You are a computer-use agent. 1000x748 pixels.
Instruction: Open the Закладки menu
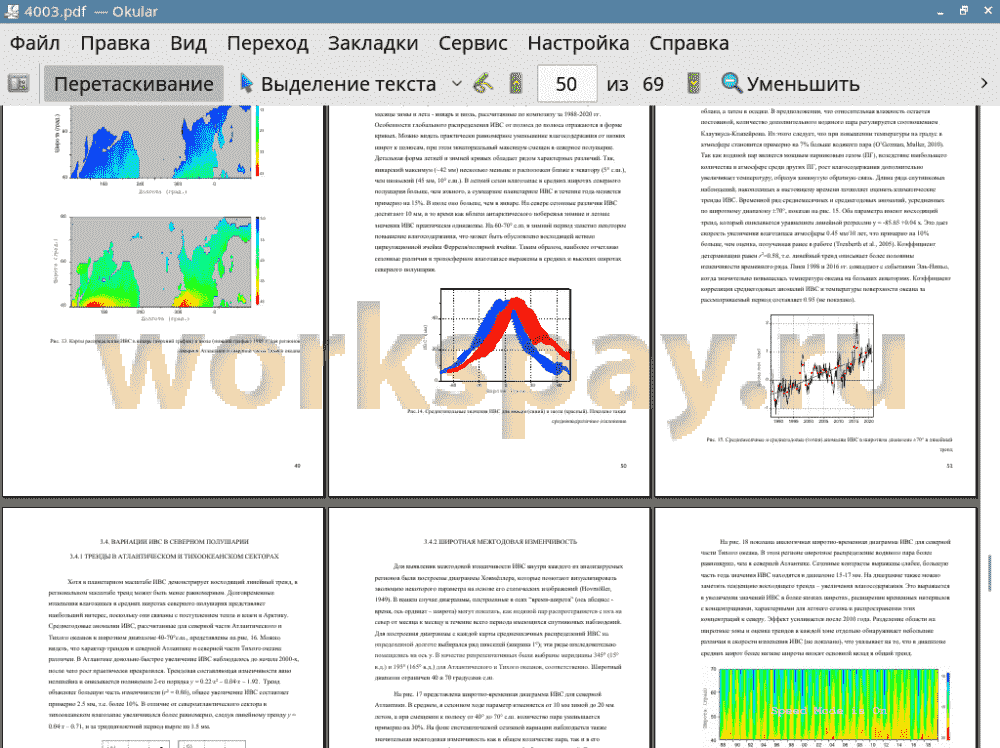click(373, 43)
